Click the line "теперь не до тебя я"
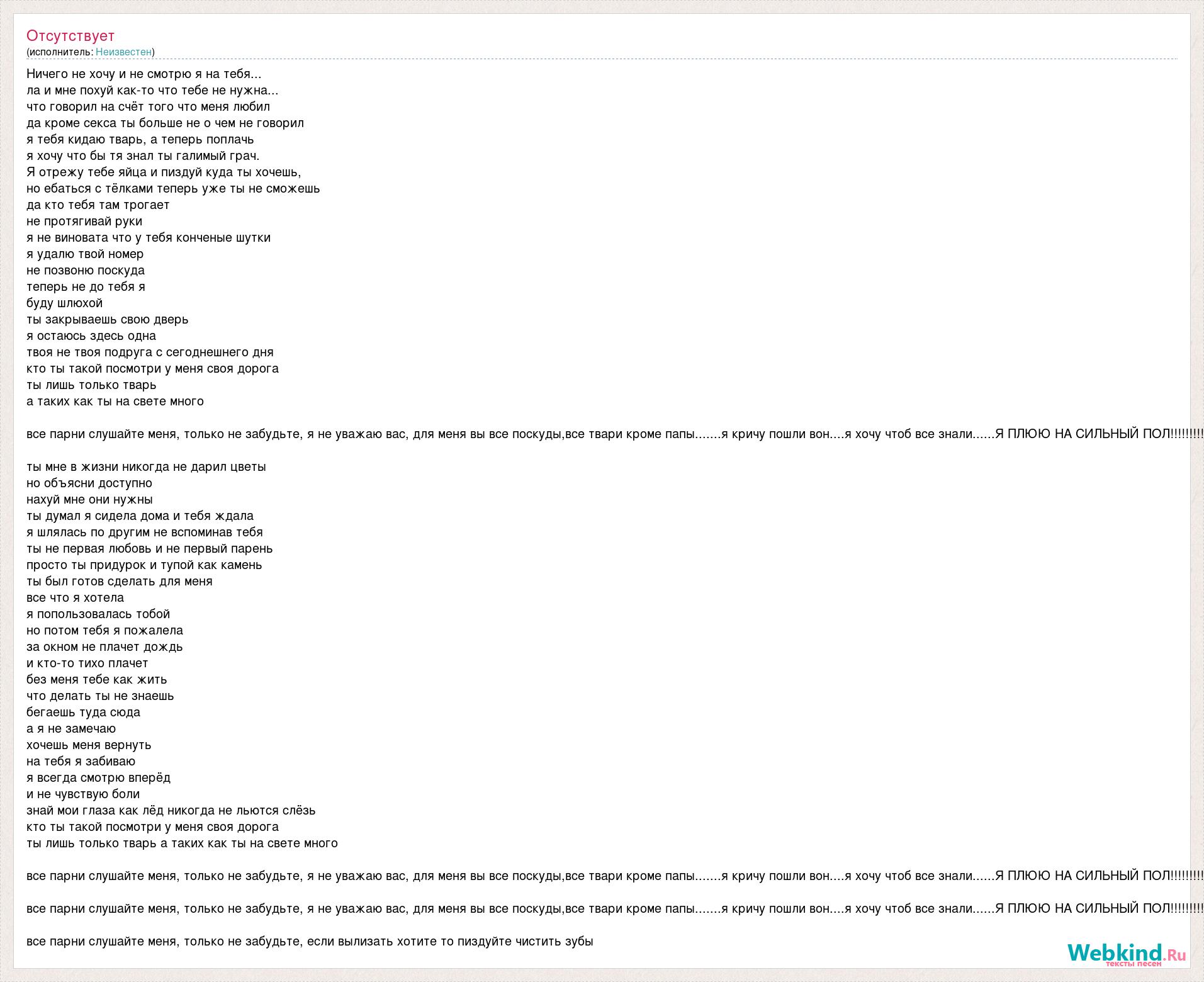This screenshot has width=1204, height=982. pyautogui.click(x=86, y=287)
